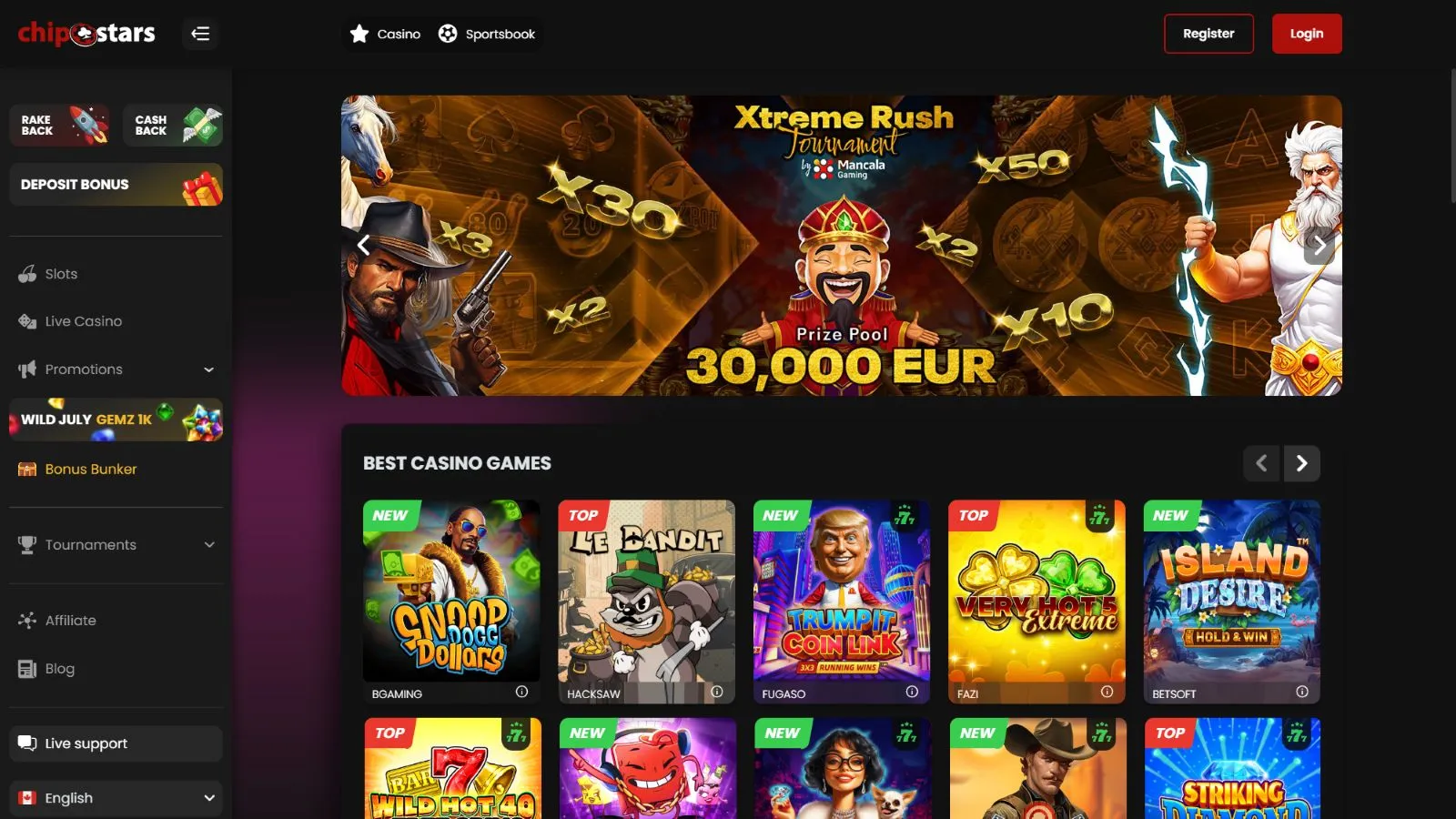Click the Register button

pos(1208,34)
